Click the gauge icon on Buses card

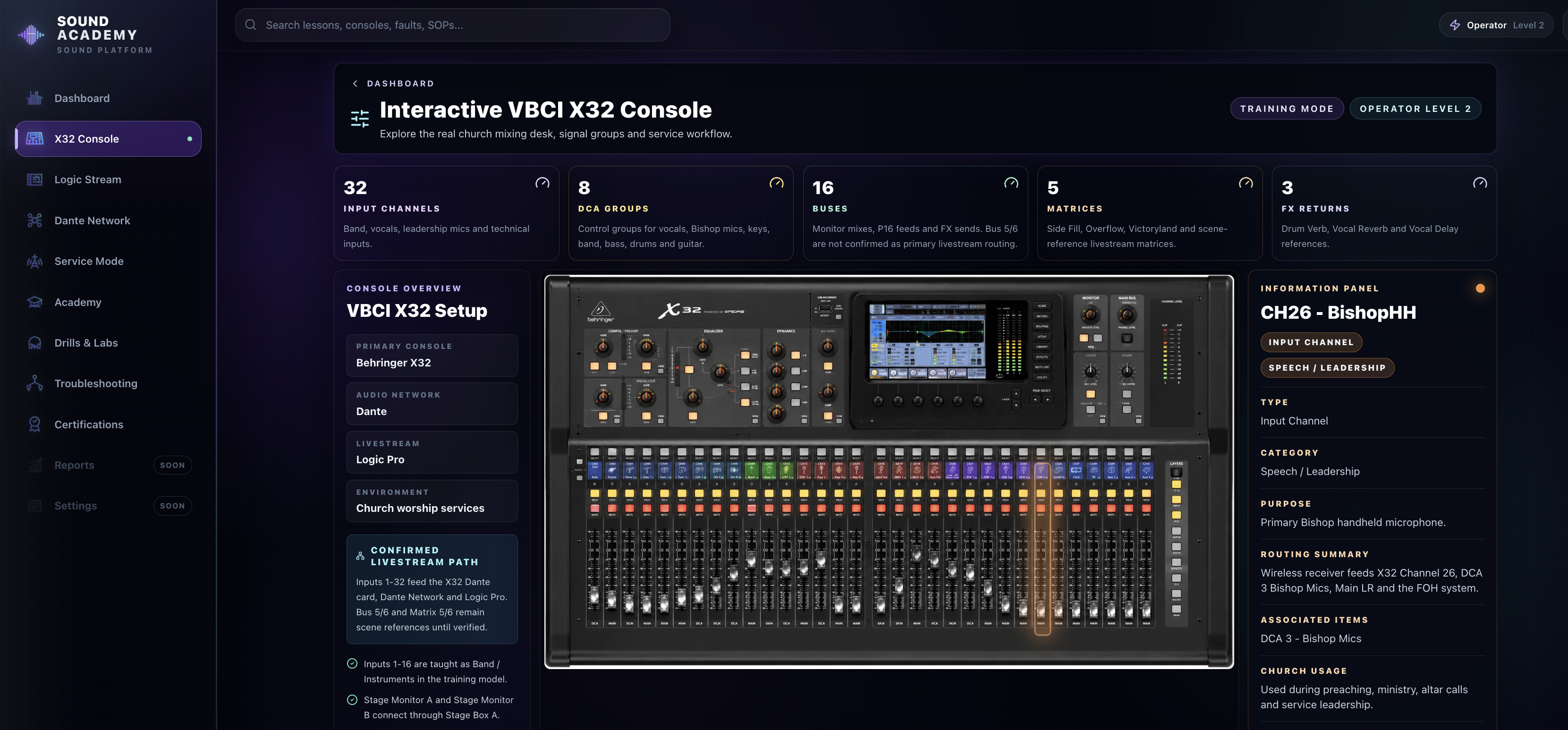tap(1011, 183)
